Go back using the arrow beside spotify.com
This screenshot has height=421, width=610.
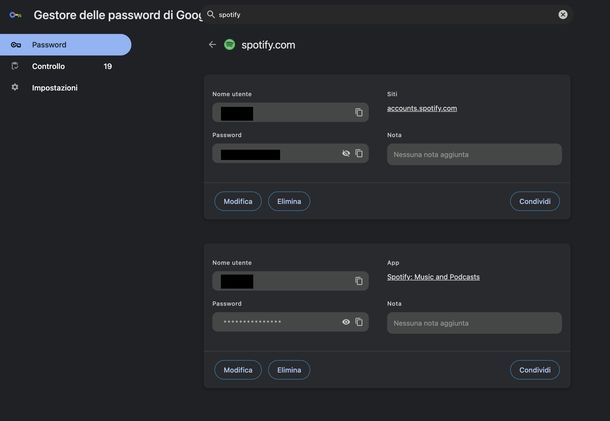pyautogui.click(x=212, y=45)
